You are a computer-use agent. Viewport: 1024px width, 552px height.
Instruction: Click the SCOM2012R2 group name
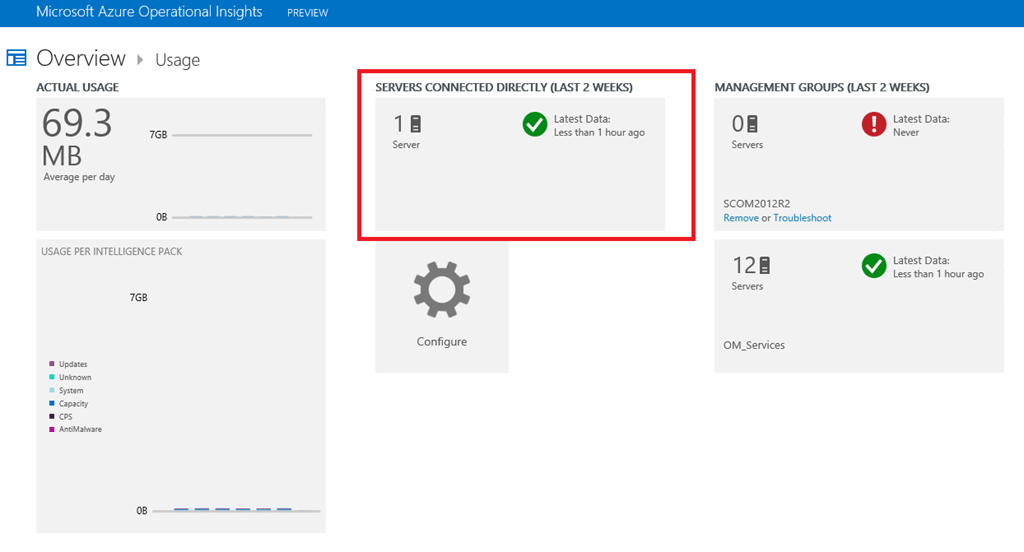[756, 204]
